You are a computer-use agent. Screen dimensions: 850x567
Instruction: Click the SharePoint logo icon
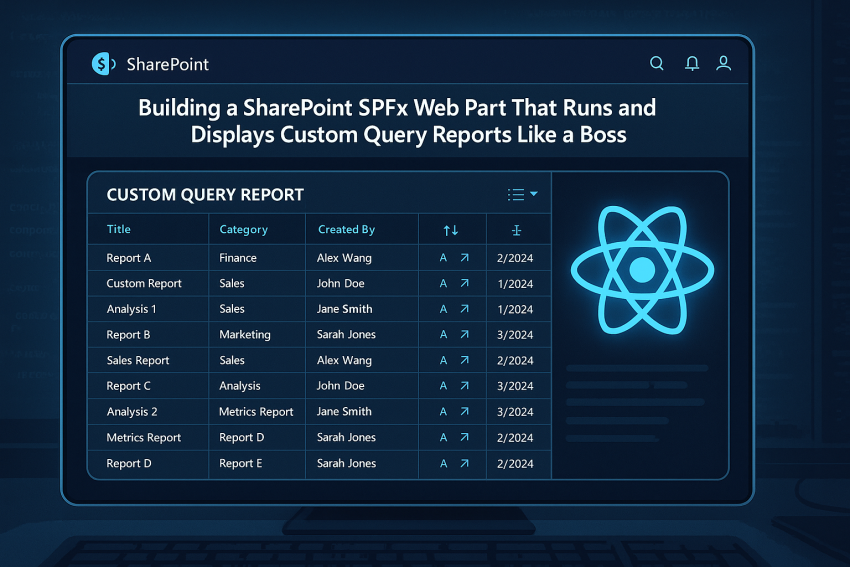pos(104,64)
